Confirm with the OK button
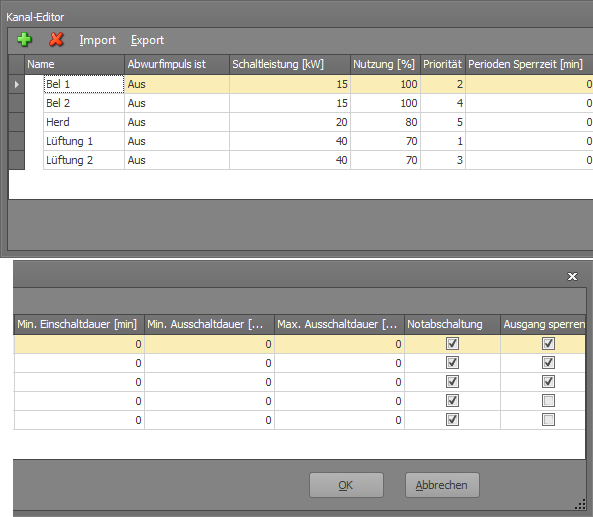 pyautogui.click(x=346, y=485)
